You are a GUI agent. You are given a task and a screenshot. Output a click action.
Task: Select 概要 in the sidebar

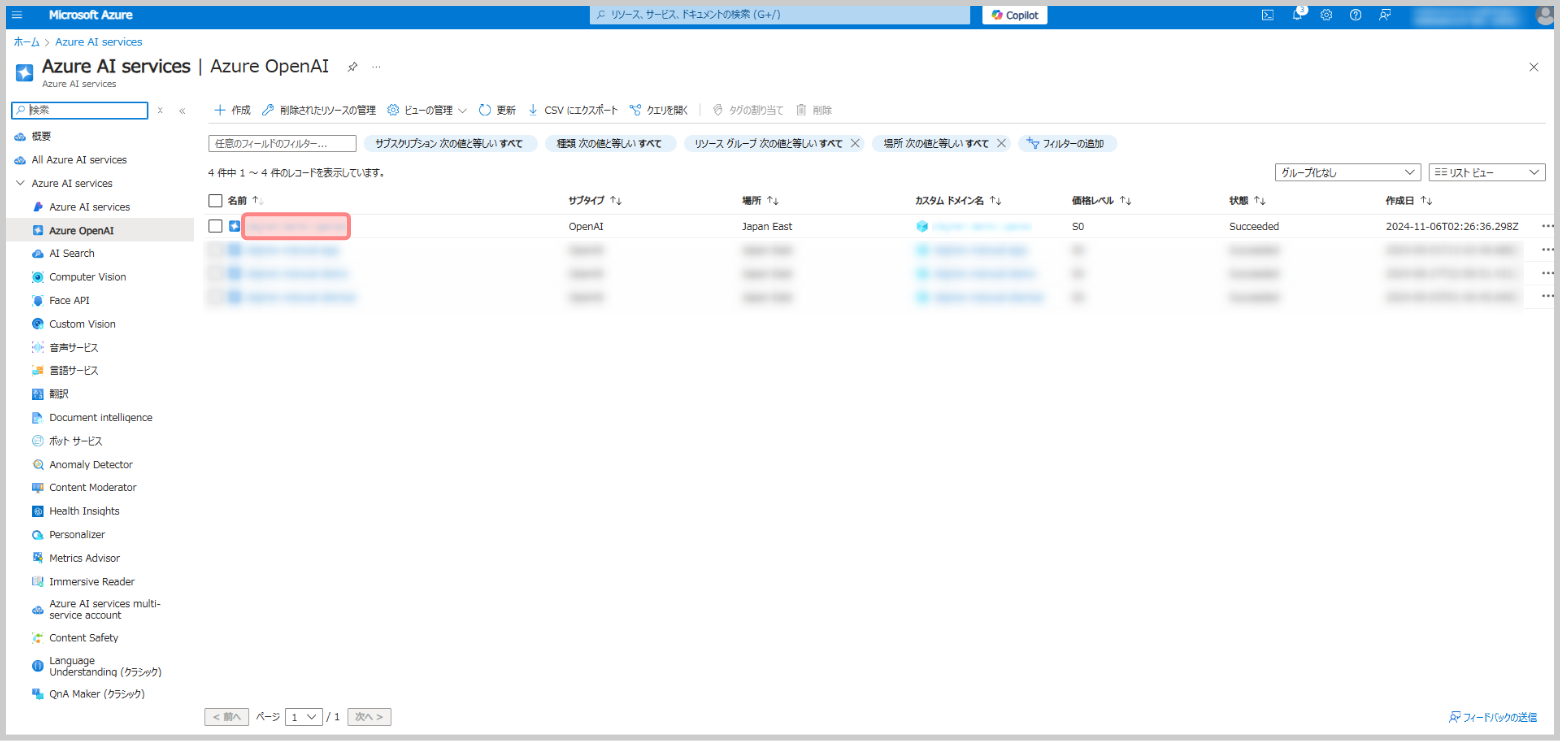point(40,136)
